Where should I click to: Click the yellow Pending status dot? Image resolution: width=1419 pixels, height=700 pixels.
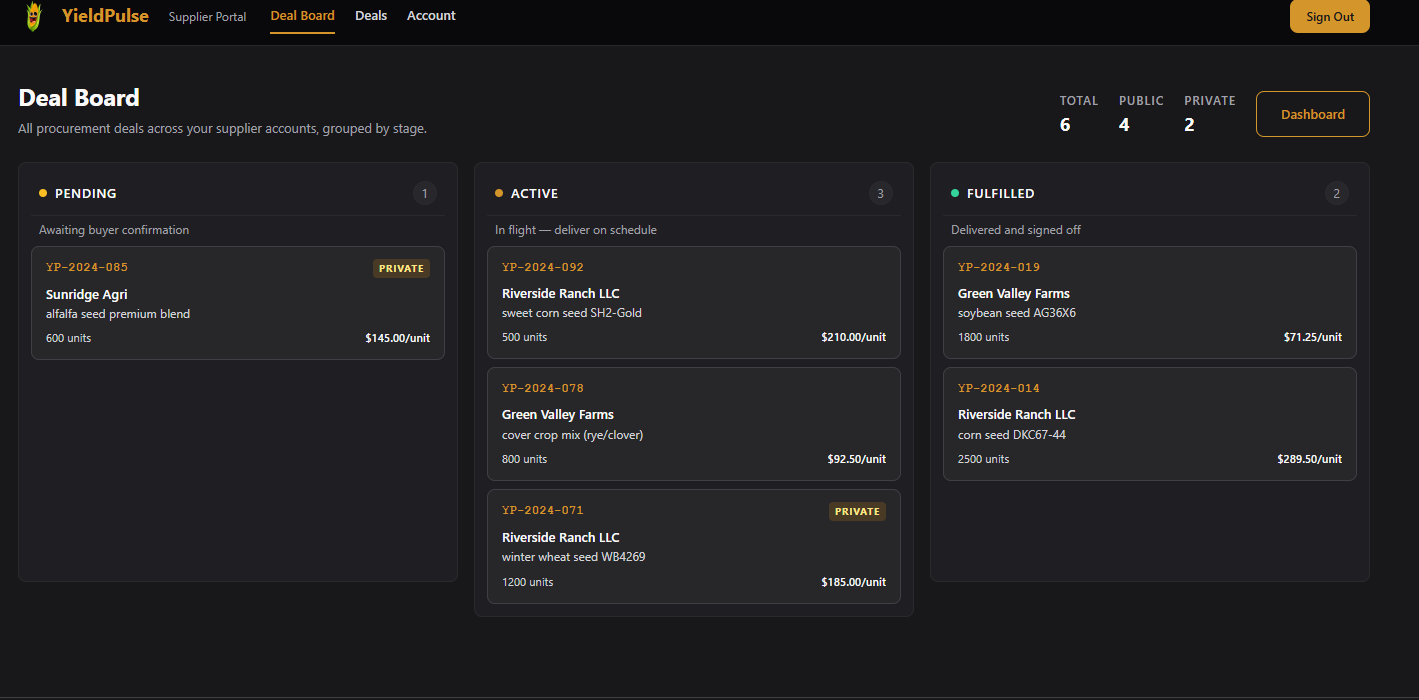43,193
